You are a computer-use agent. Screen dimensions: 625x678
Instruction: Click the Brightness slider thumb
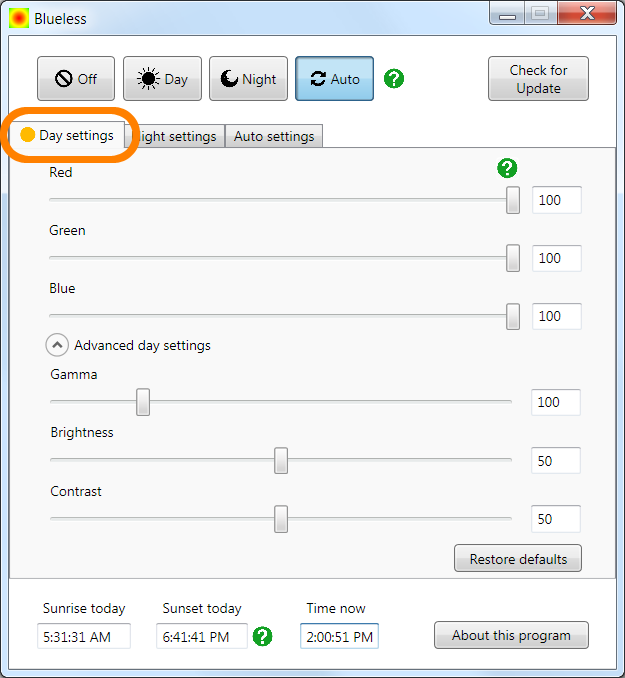coord(281,460)
